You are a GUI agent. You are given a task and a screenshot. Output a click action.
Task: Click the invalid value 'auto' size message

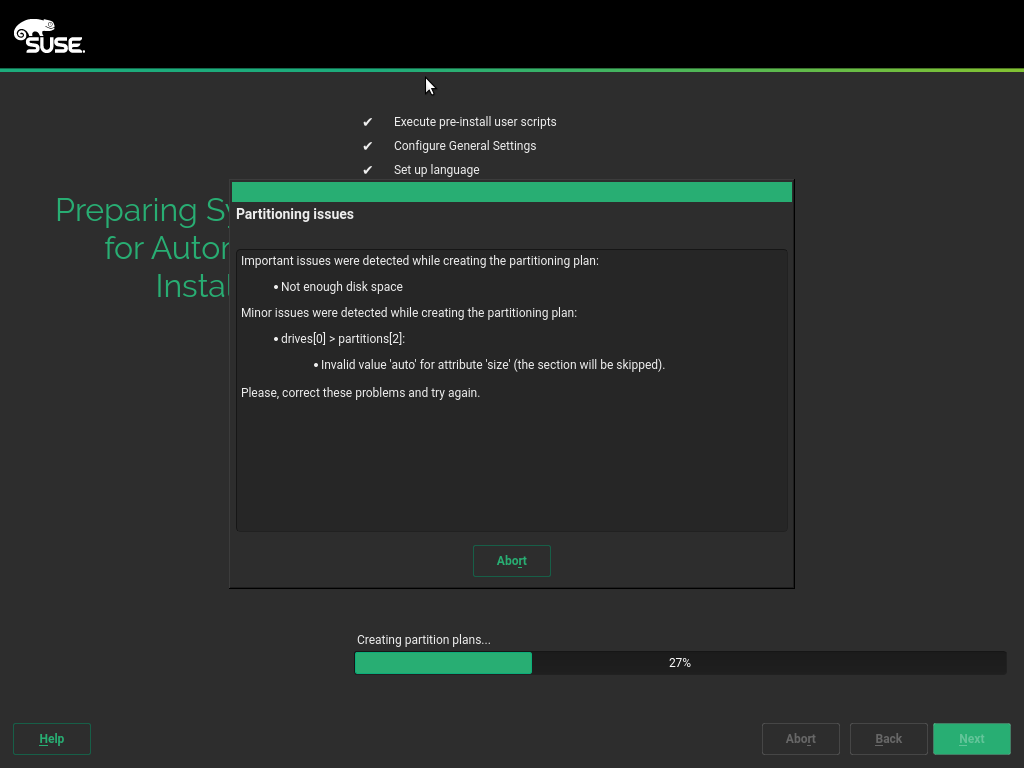pyautogui.click(x=492, y=365)
